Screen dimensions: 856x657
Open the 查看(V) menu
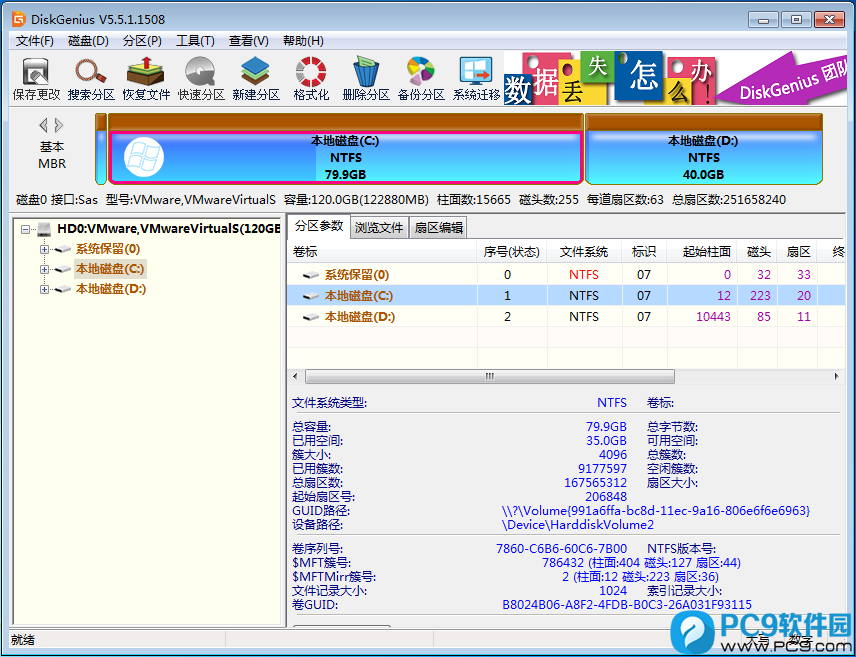(x=248, y=41)
